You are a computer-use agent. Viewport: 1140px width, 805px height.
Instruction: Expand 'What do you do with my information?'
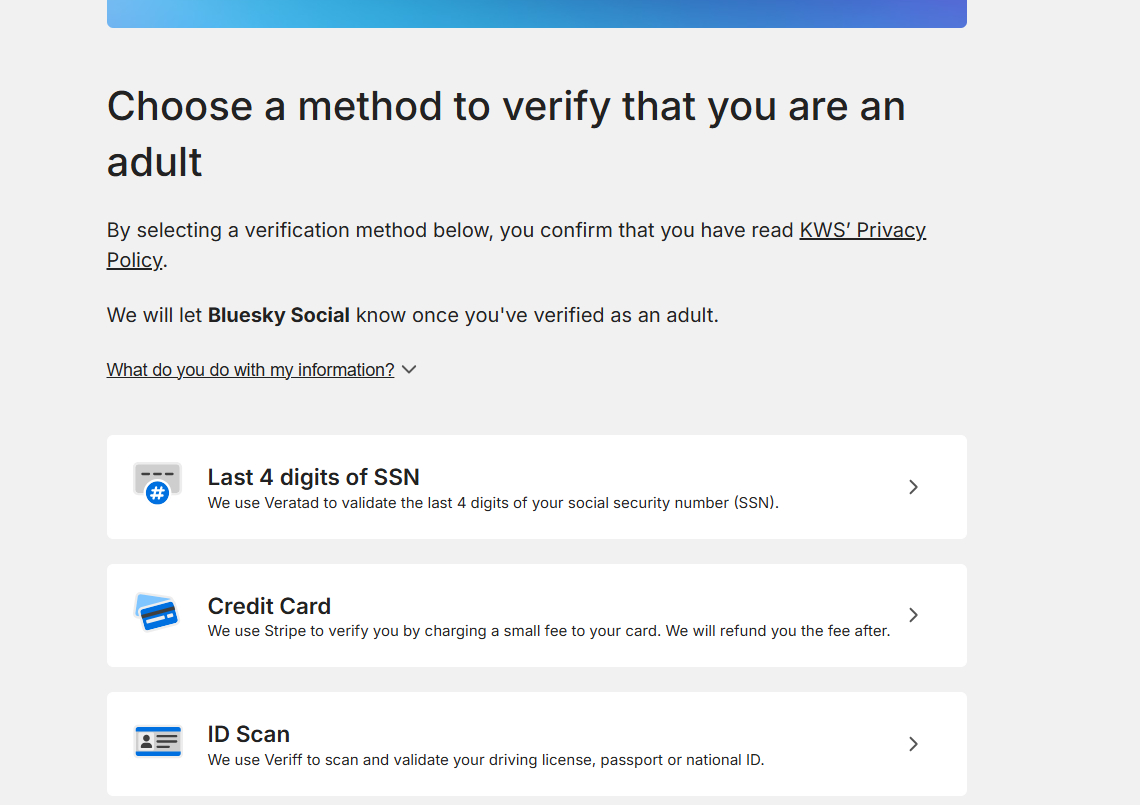[x=250, y=370]
